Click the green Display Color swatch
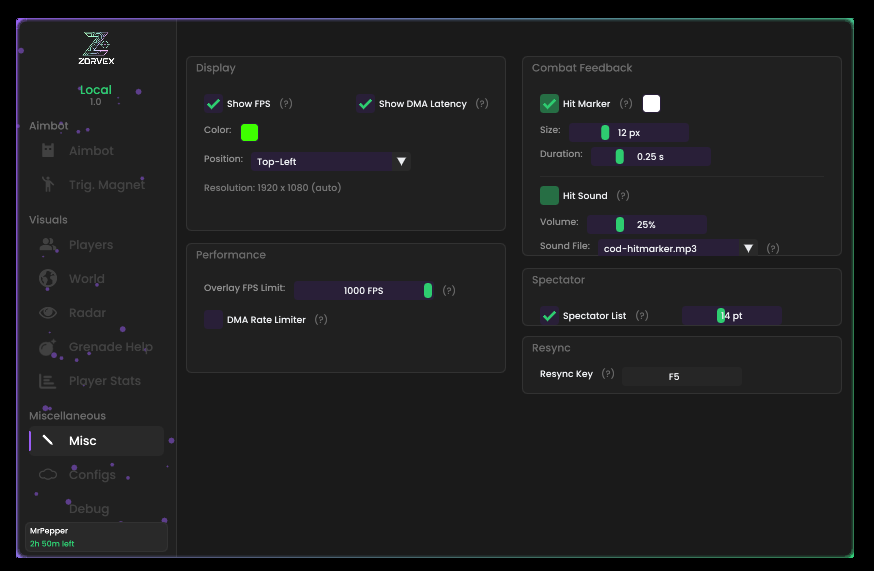 coord(249,132)
